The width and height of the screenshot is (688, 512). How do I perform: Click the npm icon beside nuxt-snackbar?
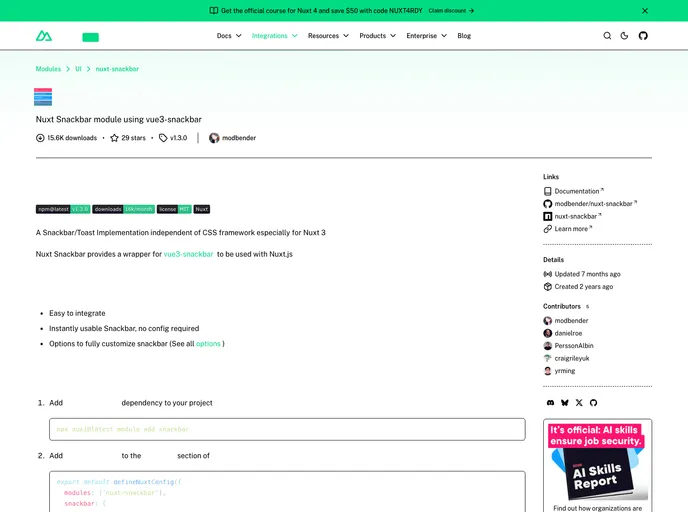pos(548,216)
